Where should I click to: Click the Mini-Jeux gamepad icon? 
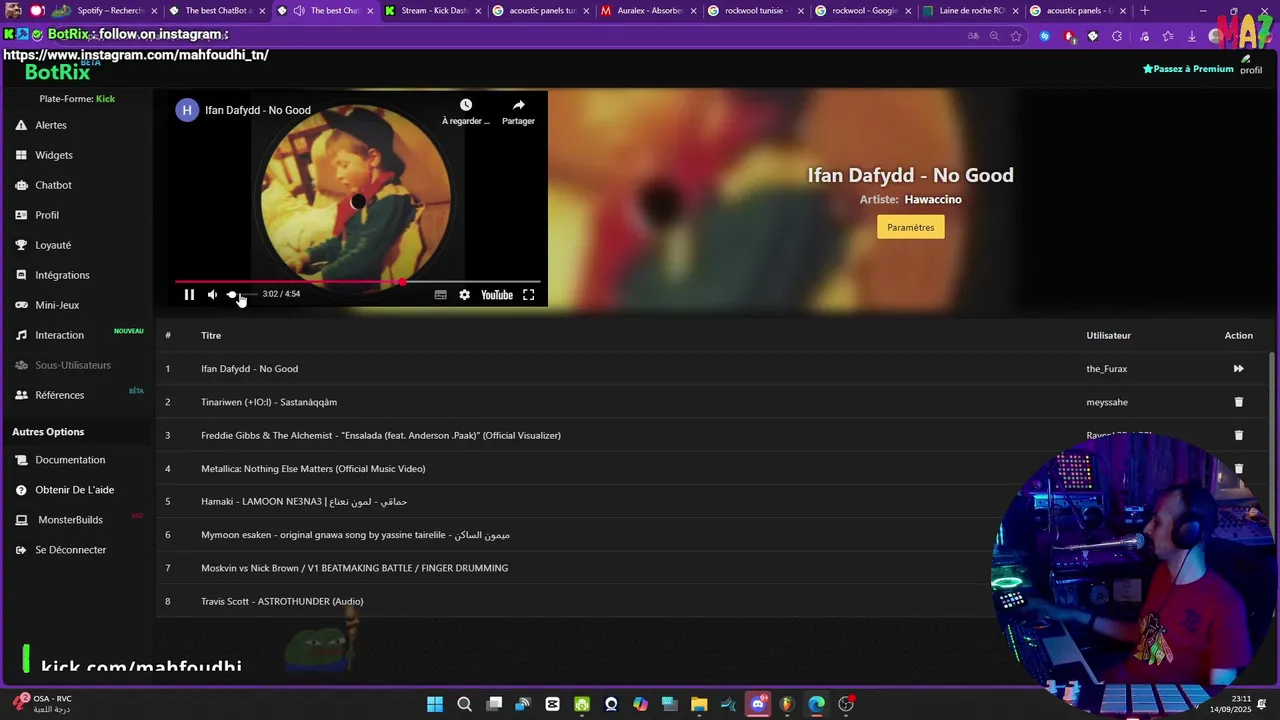click(x=21, y=305)
